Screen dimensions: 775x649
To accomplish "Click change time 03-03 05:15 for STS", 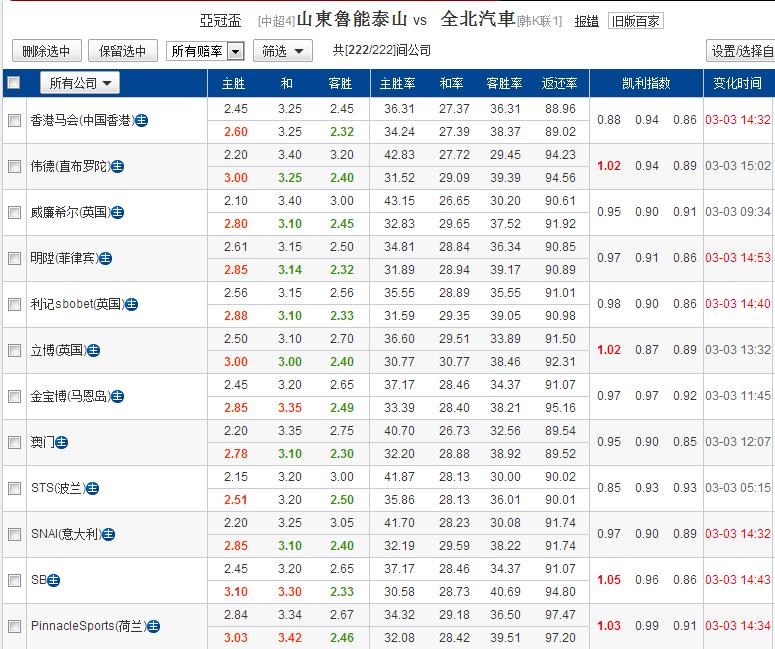I will coord(737,488).
